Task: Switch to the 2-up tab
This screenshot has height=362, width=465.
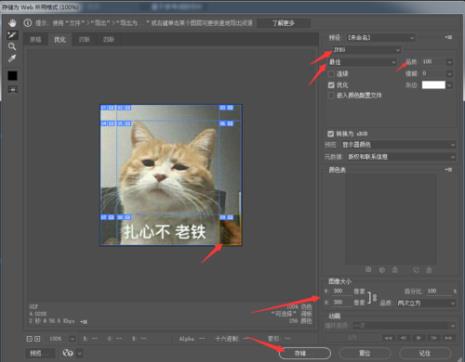Action: click(84, 40)
